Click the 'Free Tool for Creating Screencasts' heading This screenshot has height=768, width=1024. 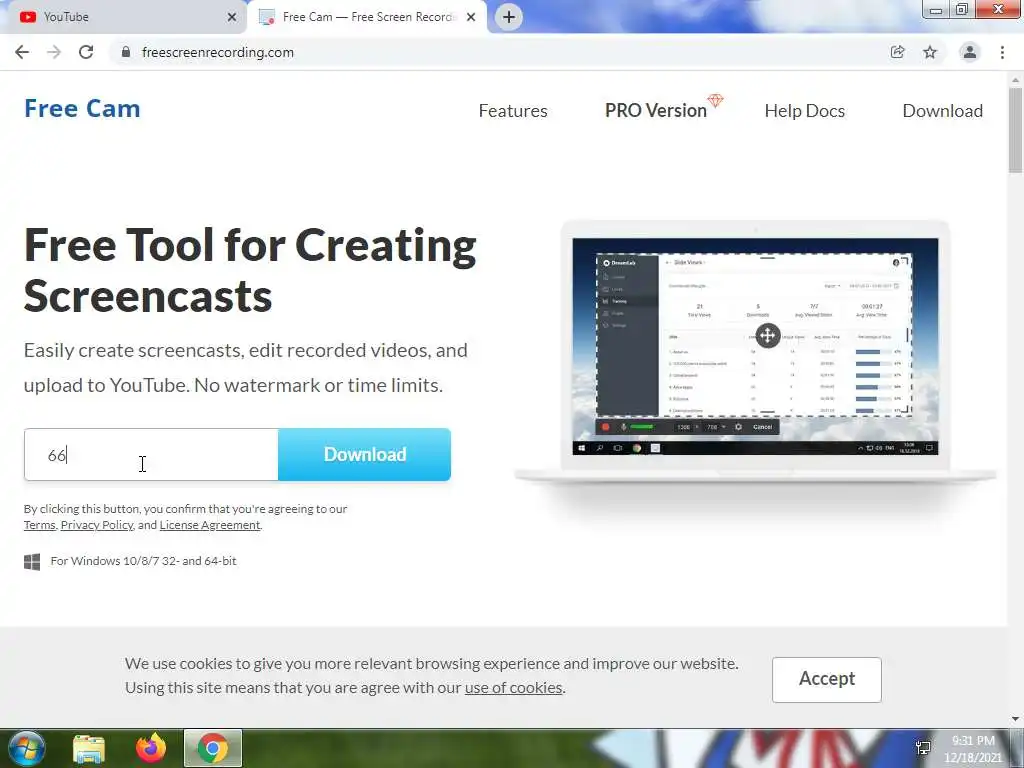point(250,270)
